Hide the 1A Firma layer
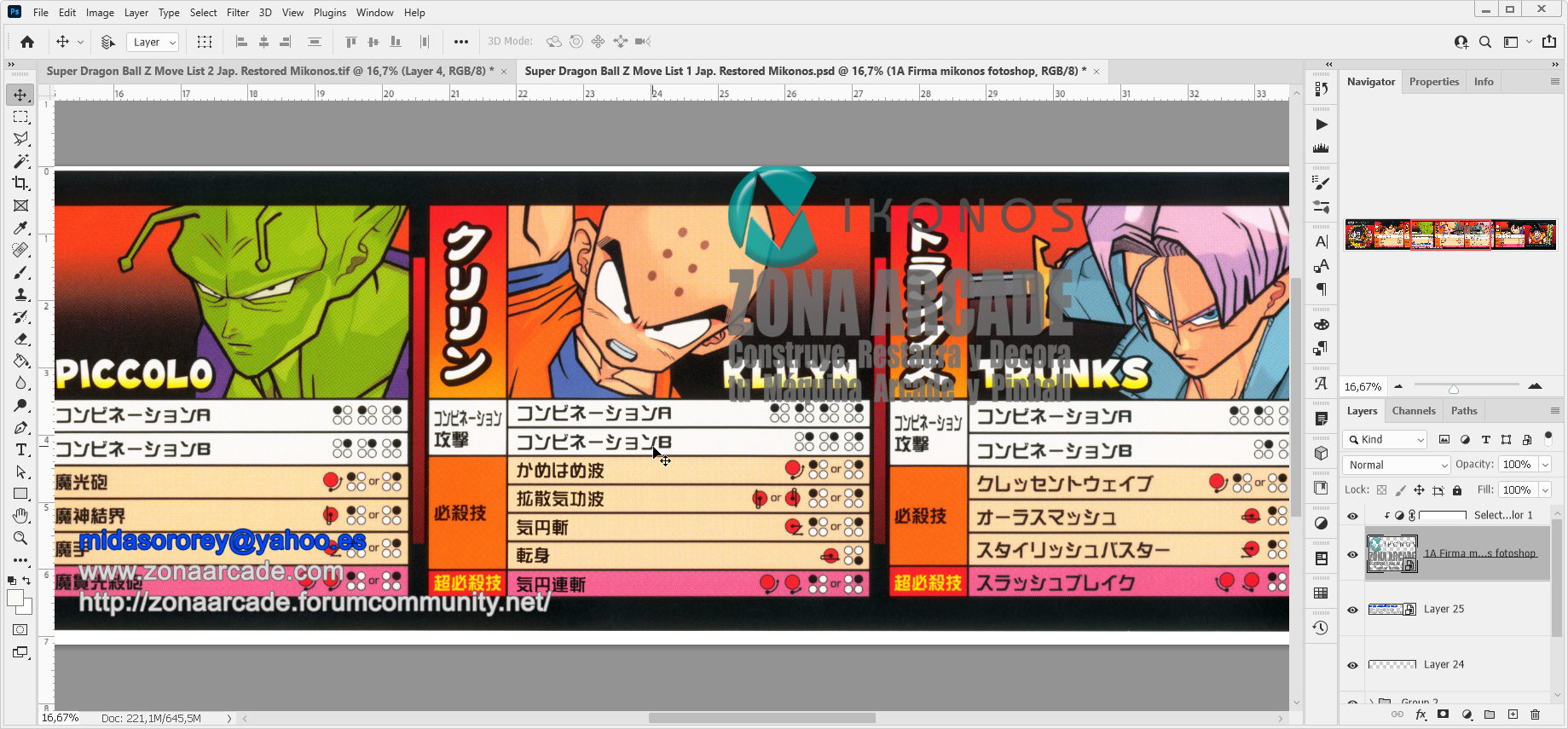Viewport: 1568px width, 729px height. [x=1352, y=554]
